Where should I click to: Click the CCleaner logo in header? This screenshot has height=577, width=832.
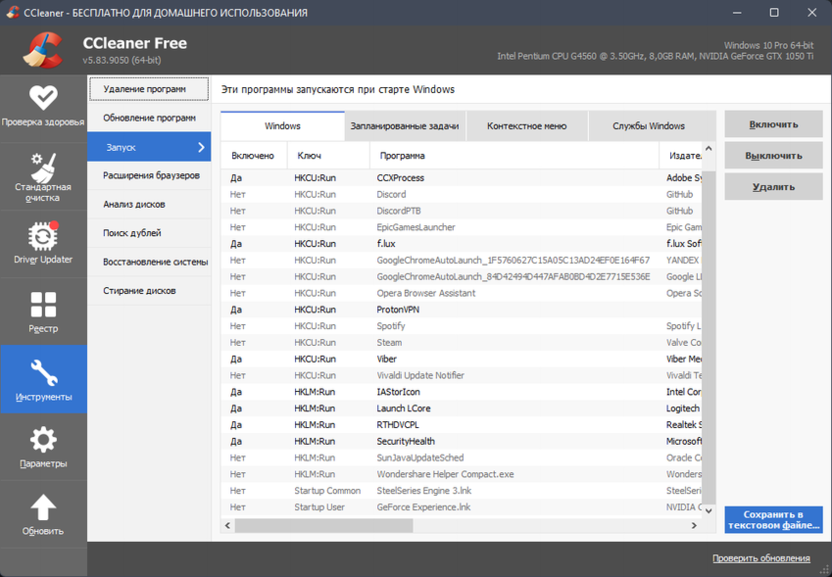coord(44,51)
